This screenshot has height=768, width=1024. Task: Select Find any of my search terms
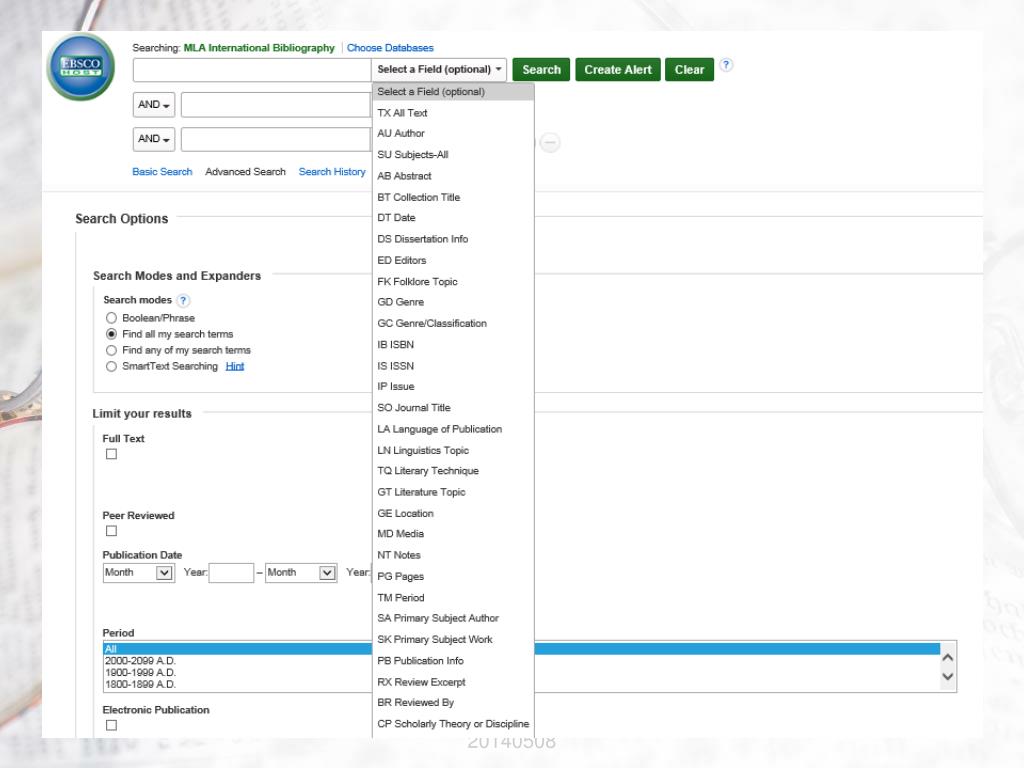click(x=112, y=350)
